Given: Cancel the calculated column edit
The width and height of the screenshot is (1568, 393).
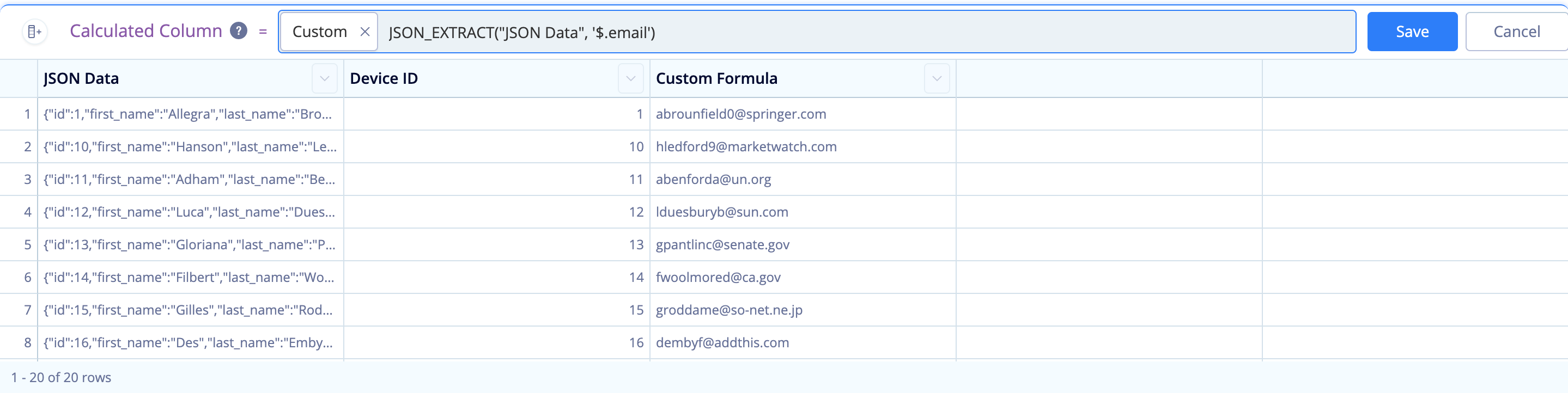Looking at the screenshot, I should tap(1516, 32).
